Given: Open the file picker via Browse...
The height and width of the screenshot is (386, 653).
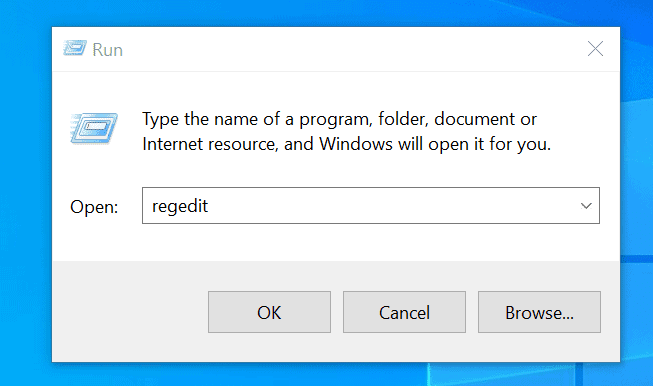Looking at the screenshot, I should [x=539, y=312].
